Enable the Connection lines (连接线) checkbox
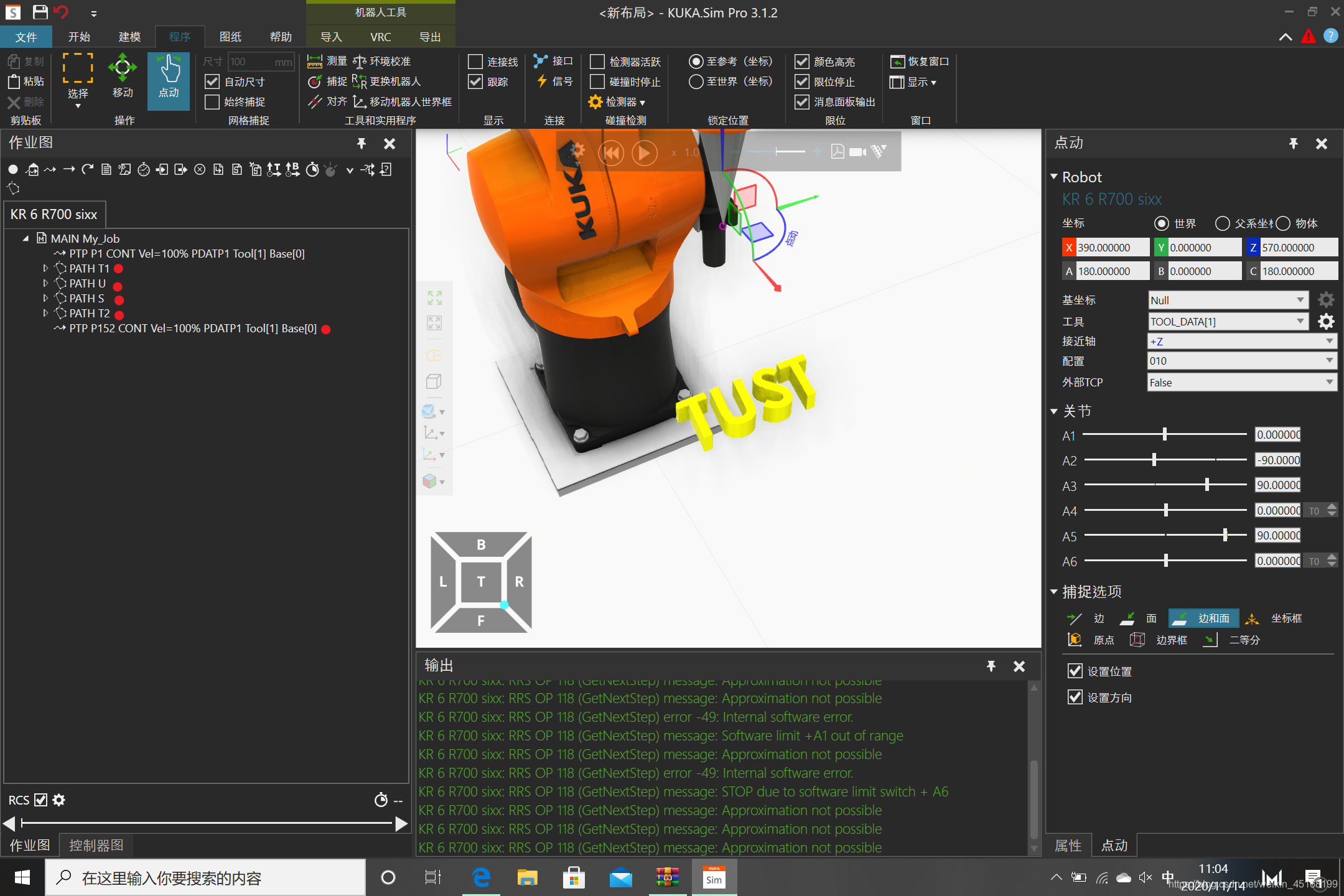Viewport: 1344px width, 896px height. click(x=475, y=62)
